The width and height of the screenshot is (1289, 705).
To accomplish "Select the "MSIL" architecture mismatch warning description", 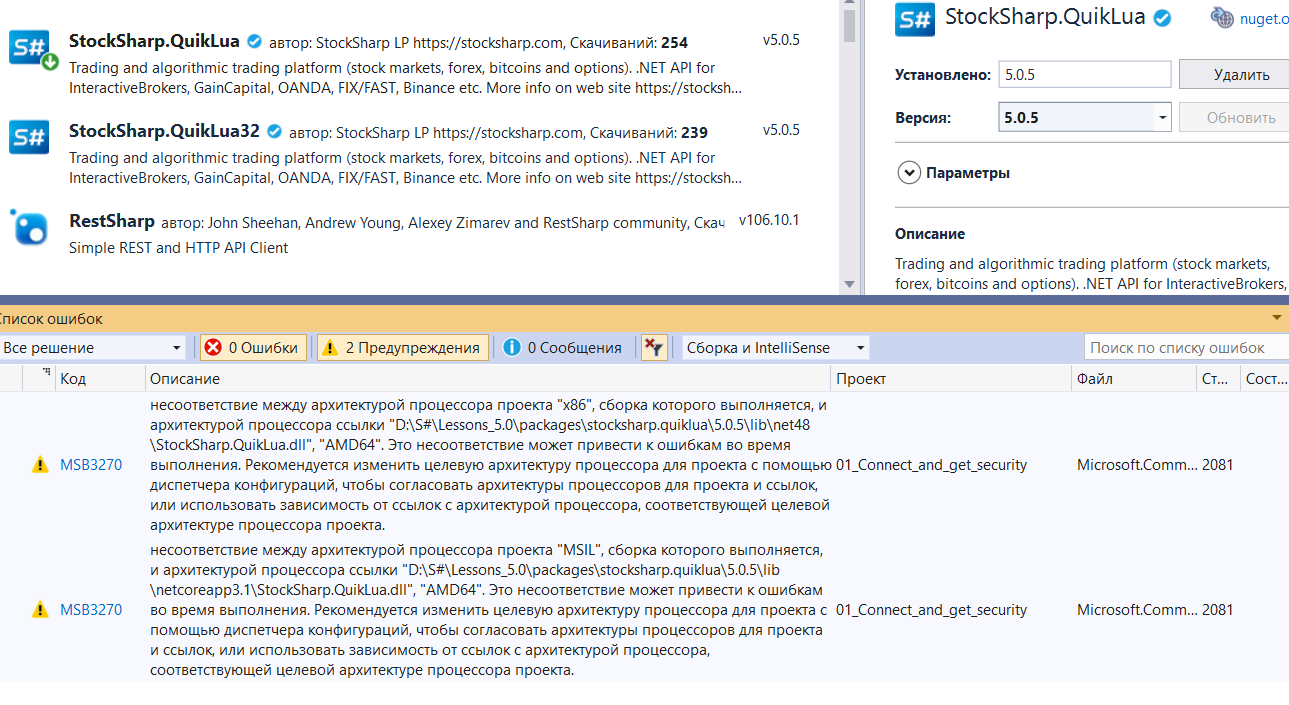I will click(x=490, y=610).
